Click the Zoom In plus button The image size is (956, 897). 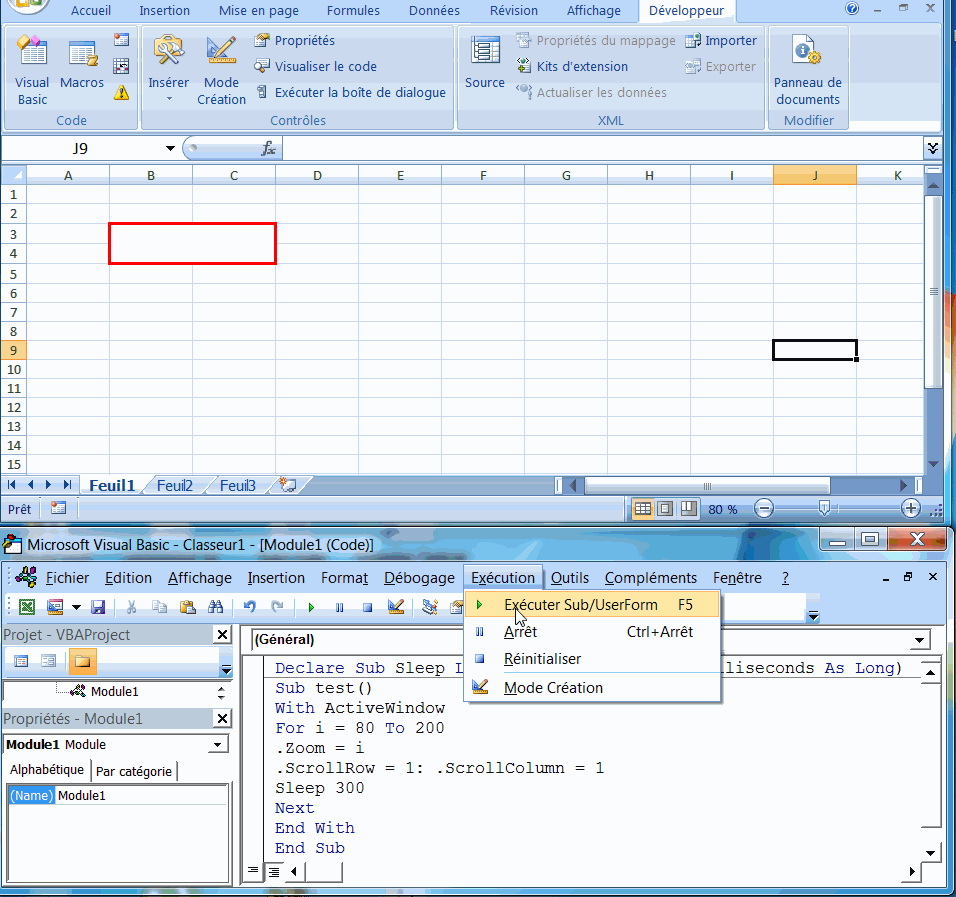coord(910,509)
